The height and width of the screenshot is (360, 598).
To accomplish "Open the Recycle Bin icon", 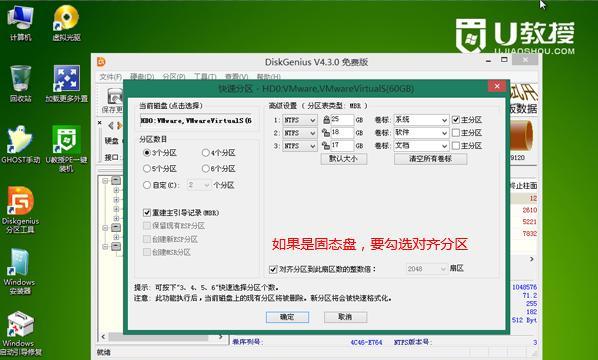I will tap(20, 84).
